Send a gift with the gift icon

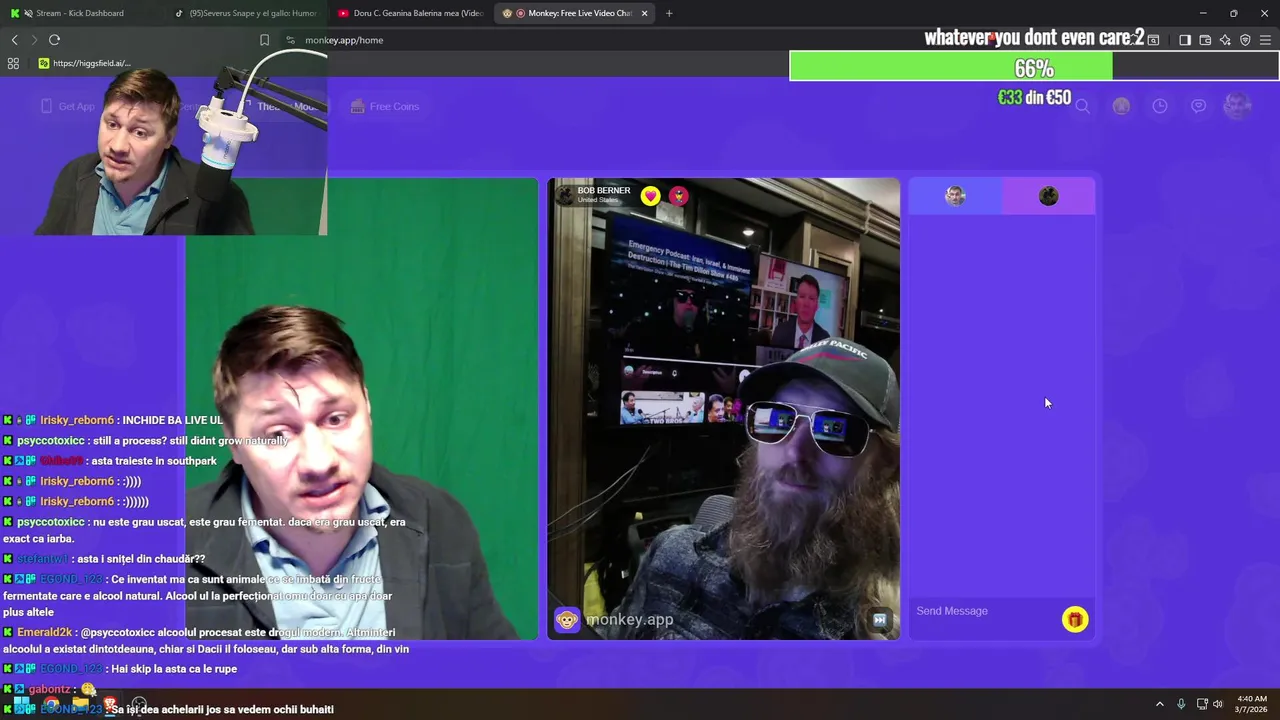[x=1075, y=620]
